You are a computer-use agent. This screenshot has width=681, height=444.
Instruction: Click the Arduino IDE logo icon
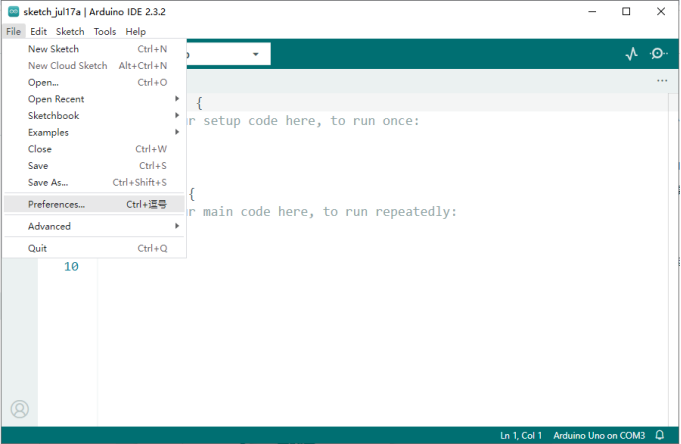pos(13,12)
